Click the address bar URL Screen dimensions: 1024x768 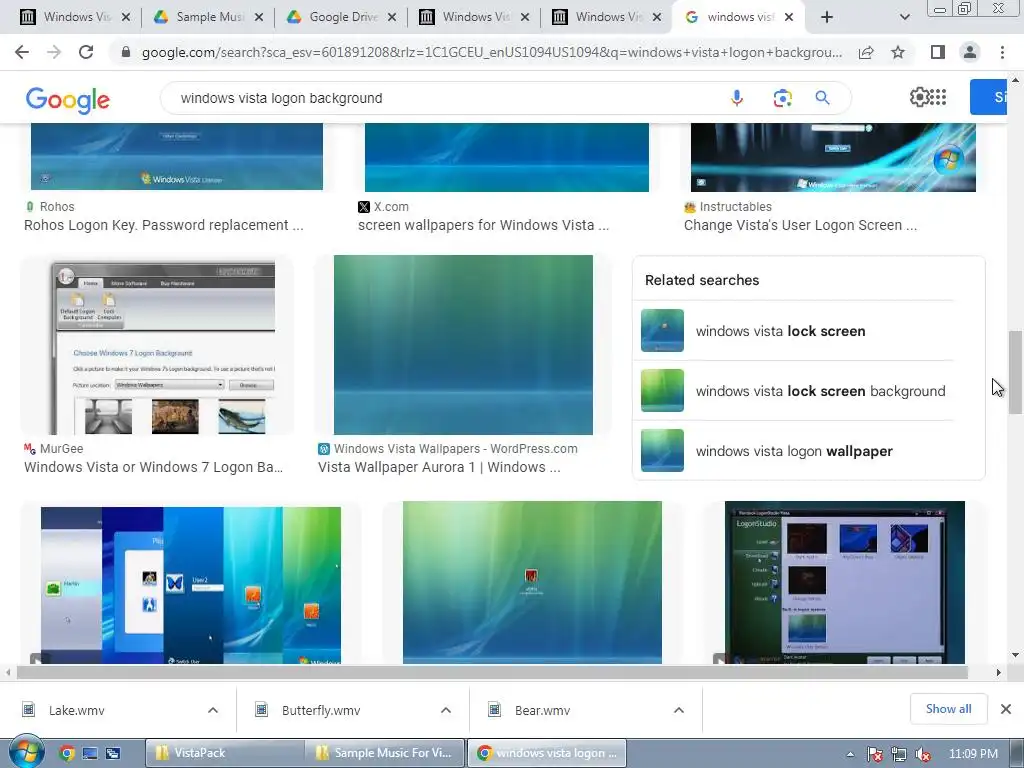(491, 52)
